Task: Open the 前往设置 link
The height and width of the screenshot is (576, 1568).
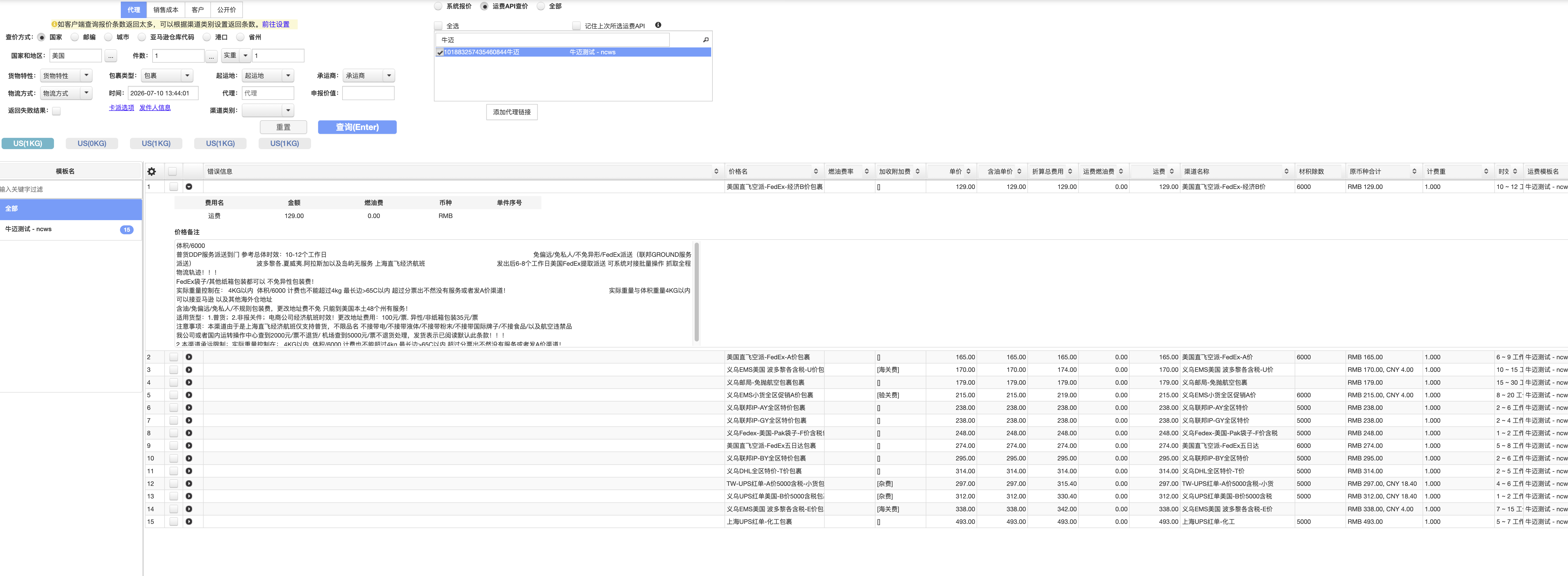Action: tap(276, 24)
